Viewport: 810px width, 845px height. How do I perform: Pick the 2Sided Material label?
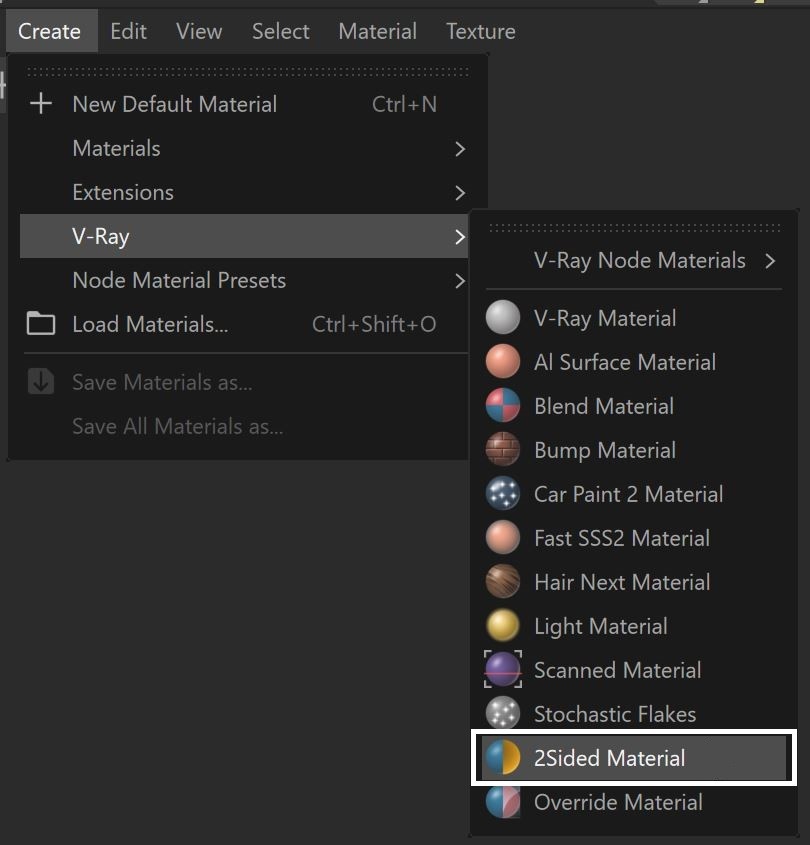click(609, 758)
